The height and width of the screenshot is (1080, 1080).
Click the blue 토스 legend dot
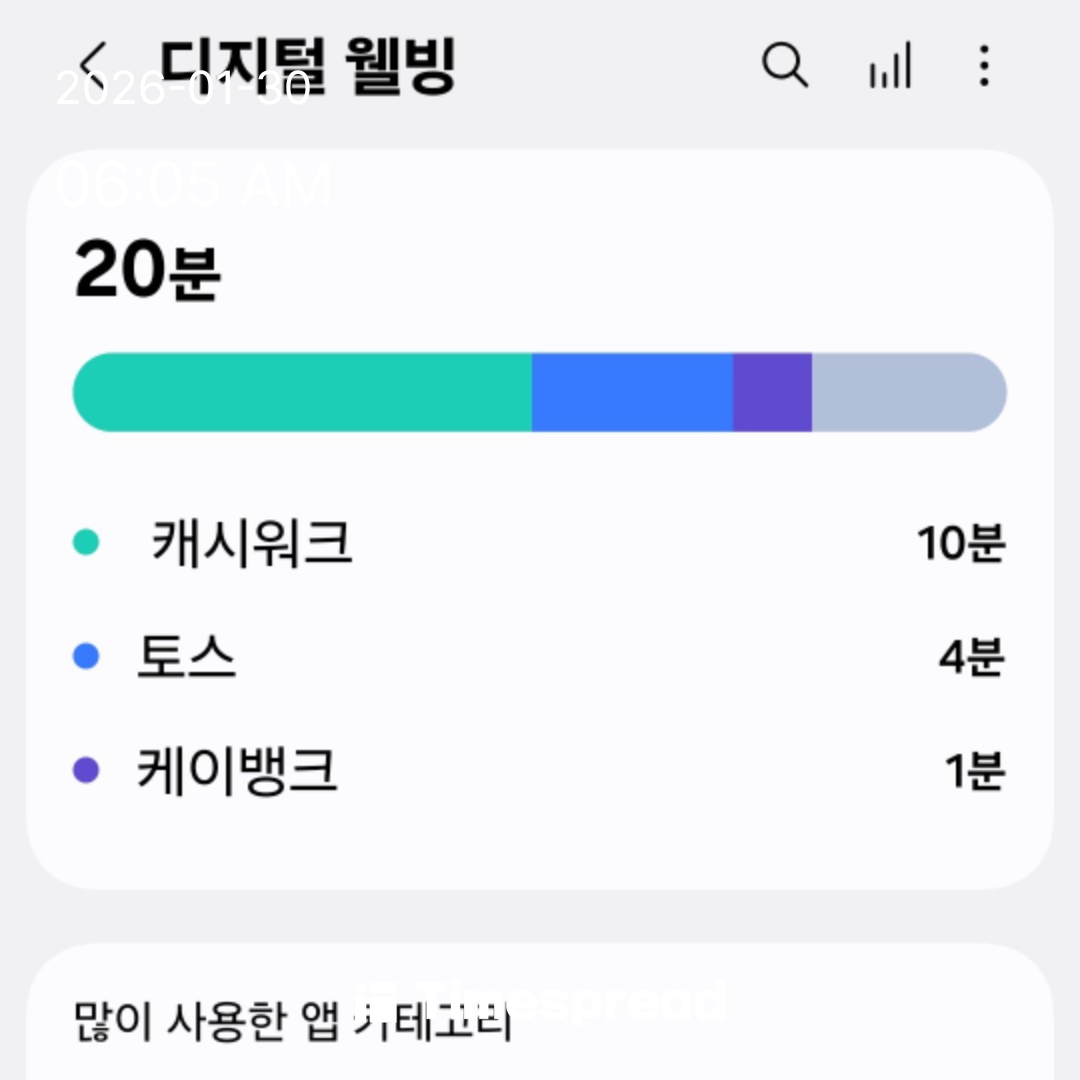(x=87, y=657)
